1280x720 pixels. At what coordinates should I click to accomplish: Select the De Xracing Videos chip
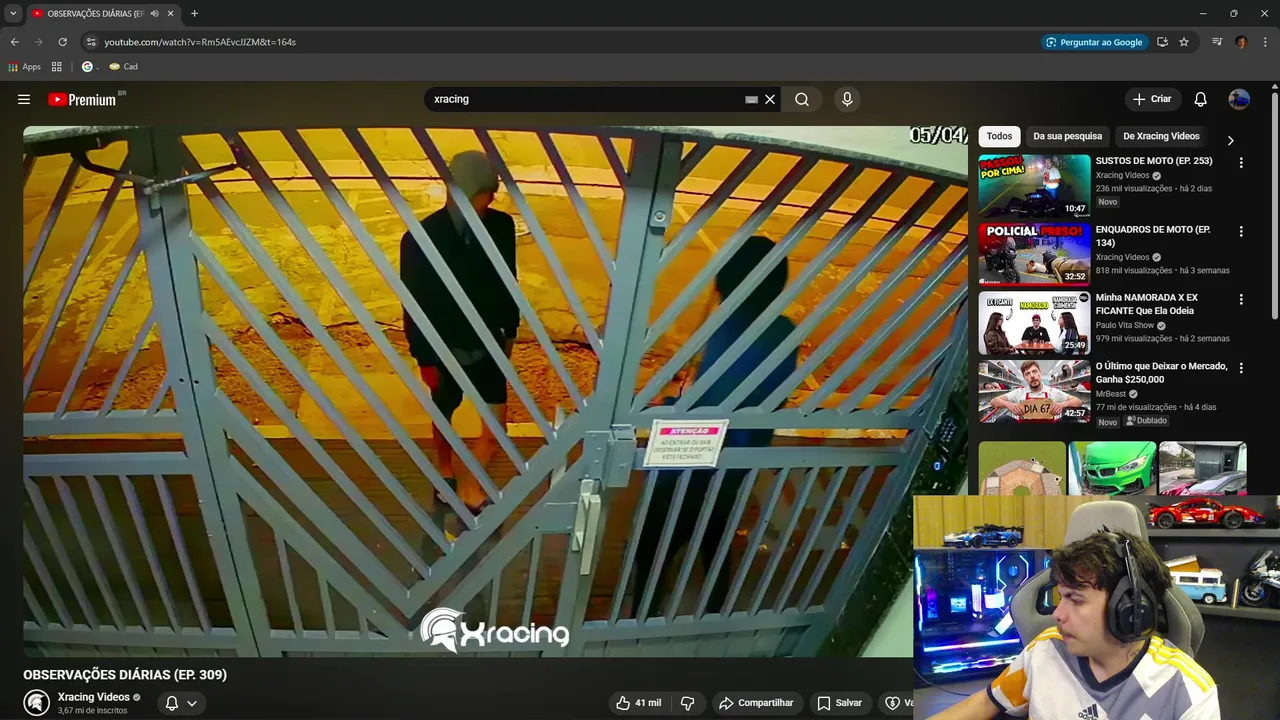pos(1161,136)
